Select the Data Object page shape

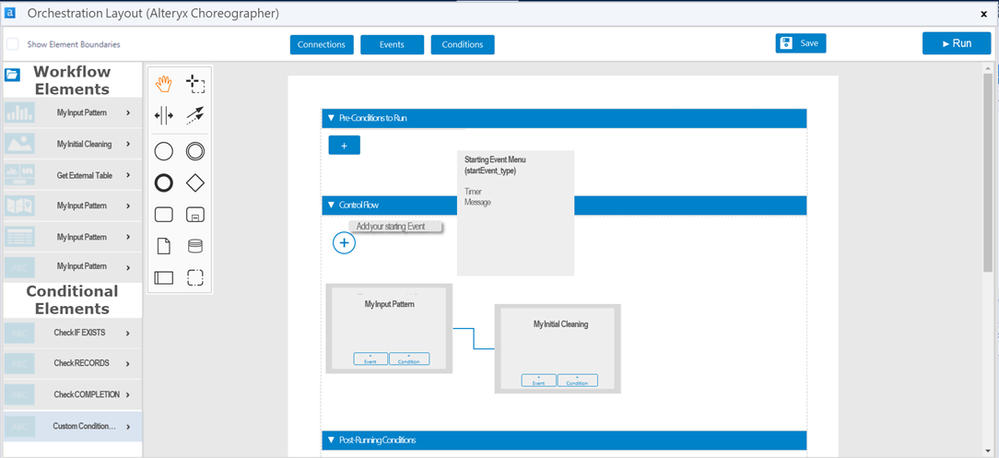point(164,246)
